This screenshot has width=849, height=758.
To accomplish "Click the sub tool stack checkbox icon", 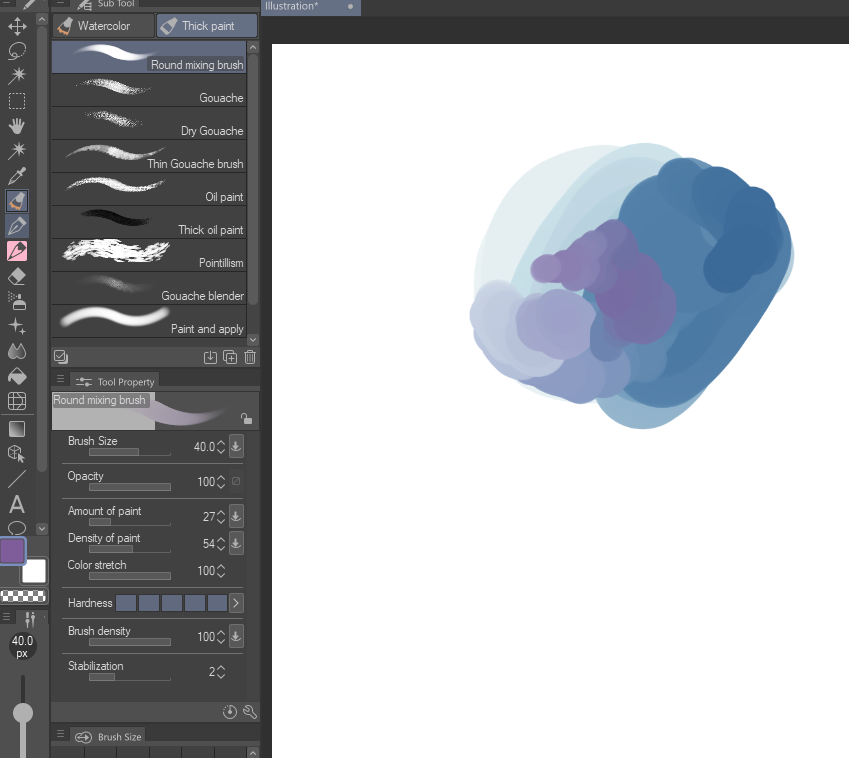I will 61,357.
